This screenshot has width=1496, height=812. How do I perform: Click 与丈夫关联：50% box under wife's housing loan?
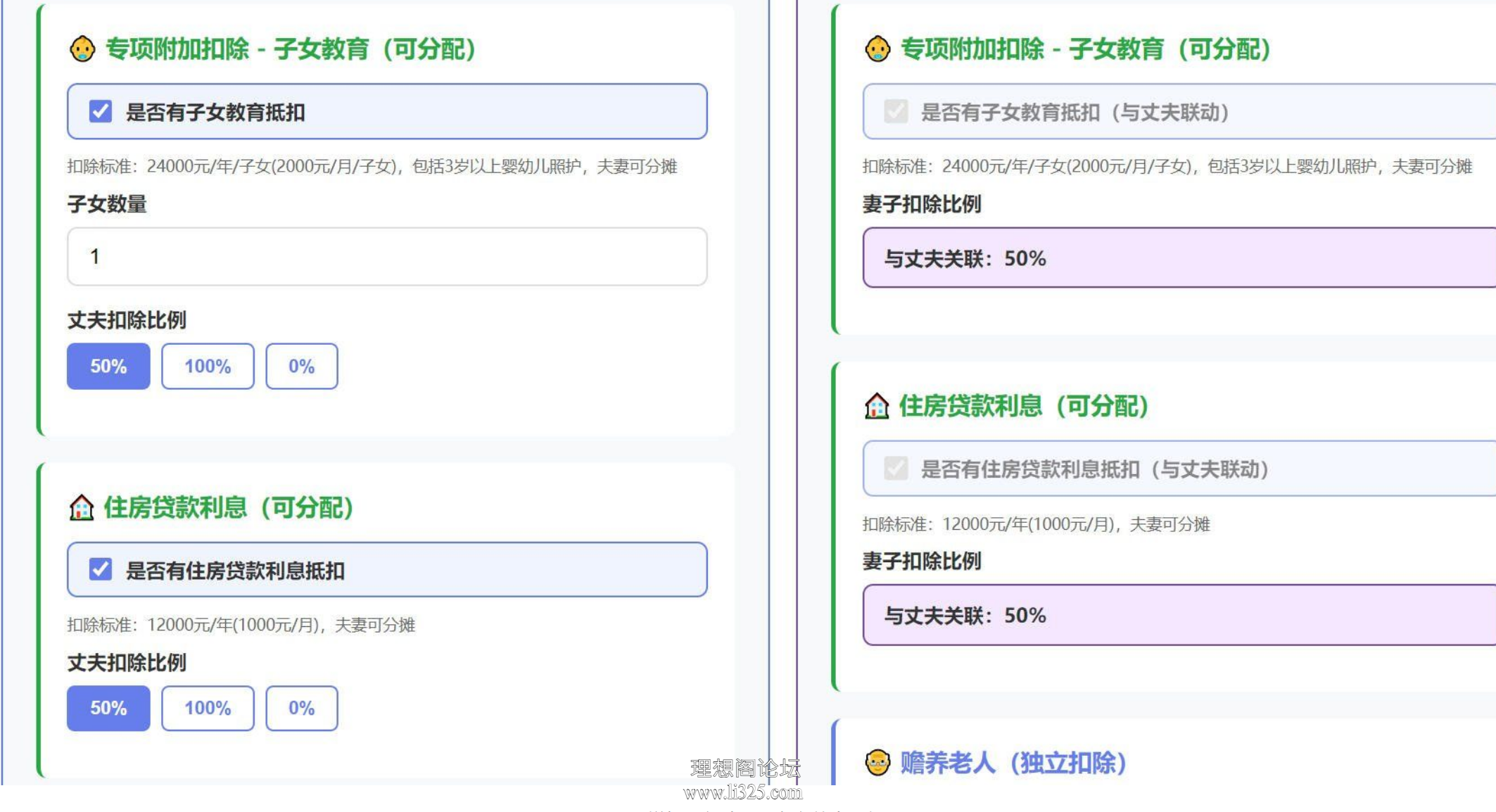1179,615
